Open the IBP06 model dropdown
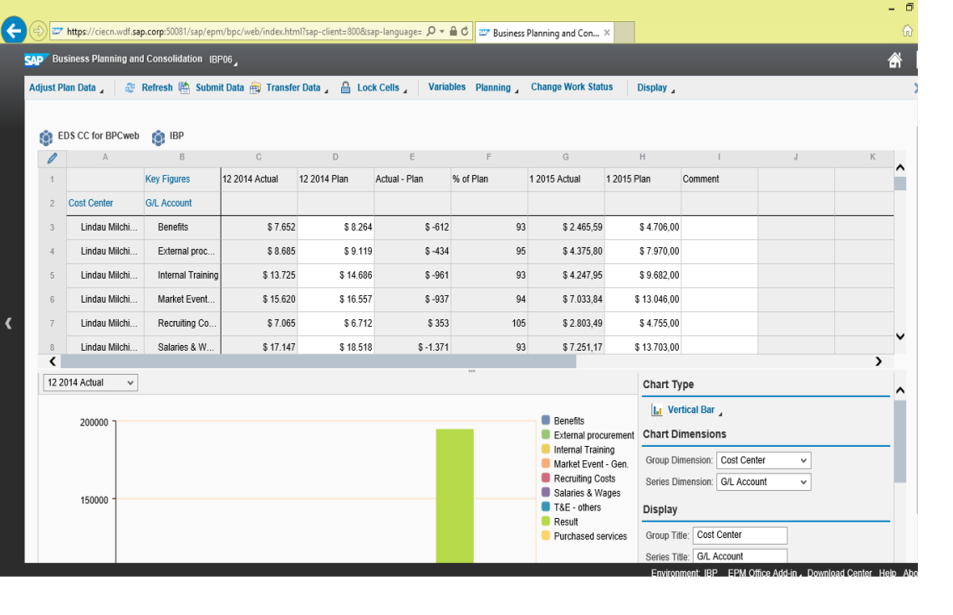Image resolution: width=953 pixels, height=615 pixels. (223, 60)
